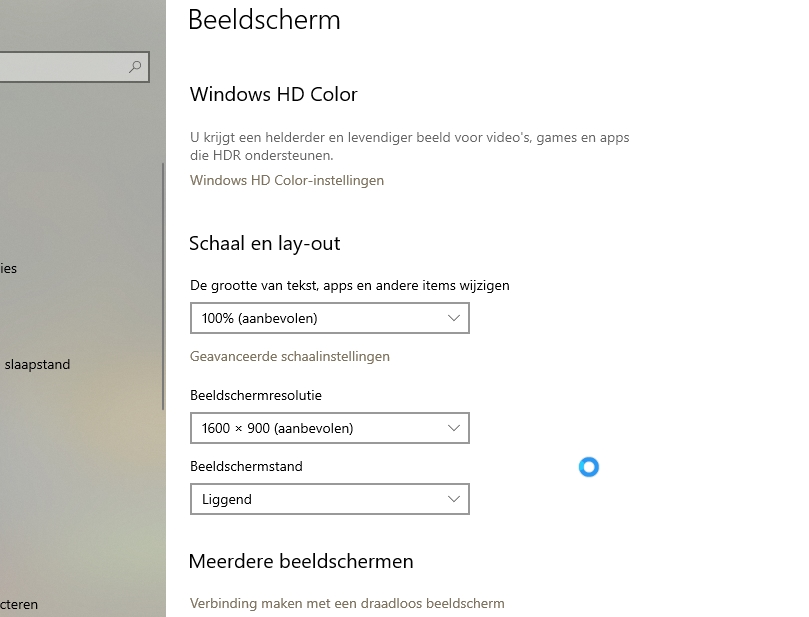
Task: Click the blue loading spinner indicator
Action: tap(589, 467)
